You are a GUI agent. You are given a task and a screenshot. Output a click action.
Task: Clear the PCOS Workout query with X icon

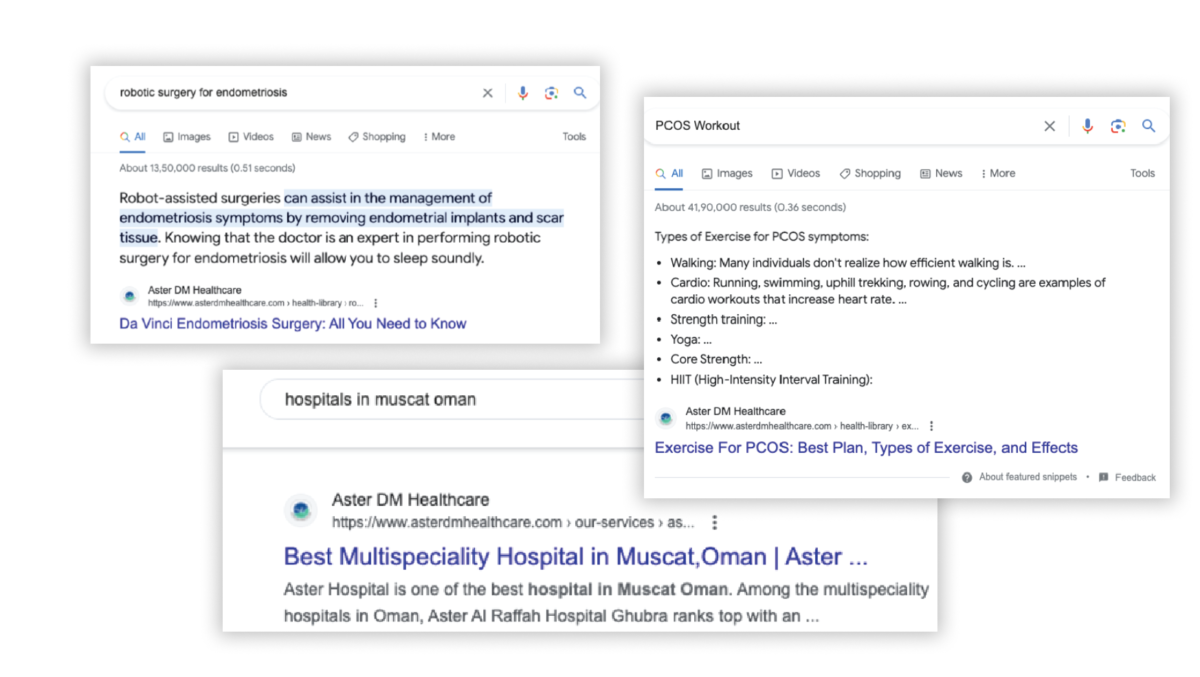pos(1050,126)
